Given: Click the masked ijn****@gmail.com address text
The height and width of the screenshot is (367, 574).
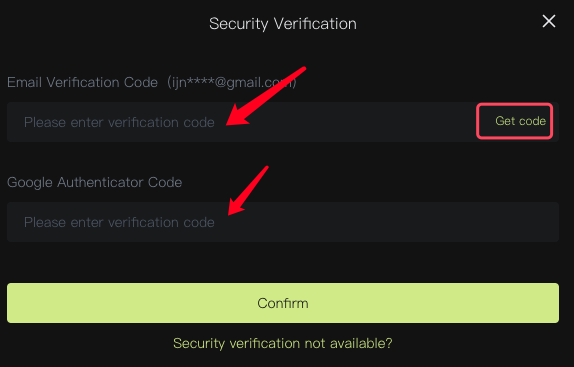Looking at the screenshot, I should point(232,82).
